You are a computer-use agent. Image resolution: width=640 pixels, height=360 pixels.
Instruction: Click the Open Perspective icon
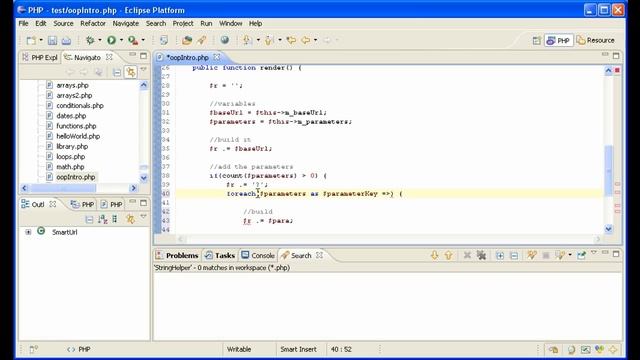click(x=537, y=40)
